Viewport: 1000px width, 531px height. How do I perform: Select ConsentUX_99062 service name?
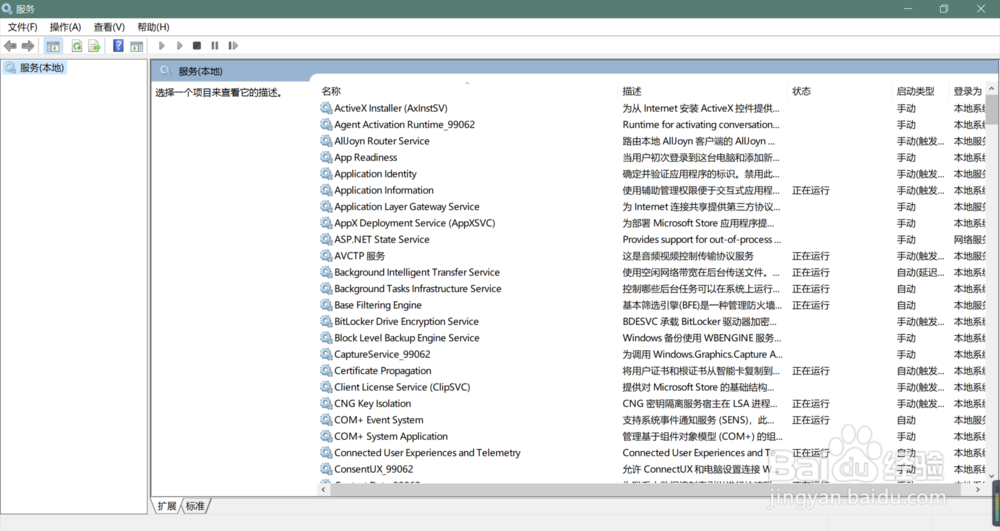(x=374, y=469)
